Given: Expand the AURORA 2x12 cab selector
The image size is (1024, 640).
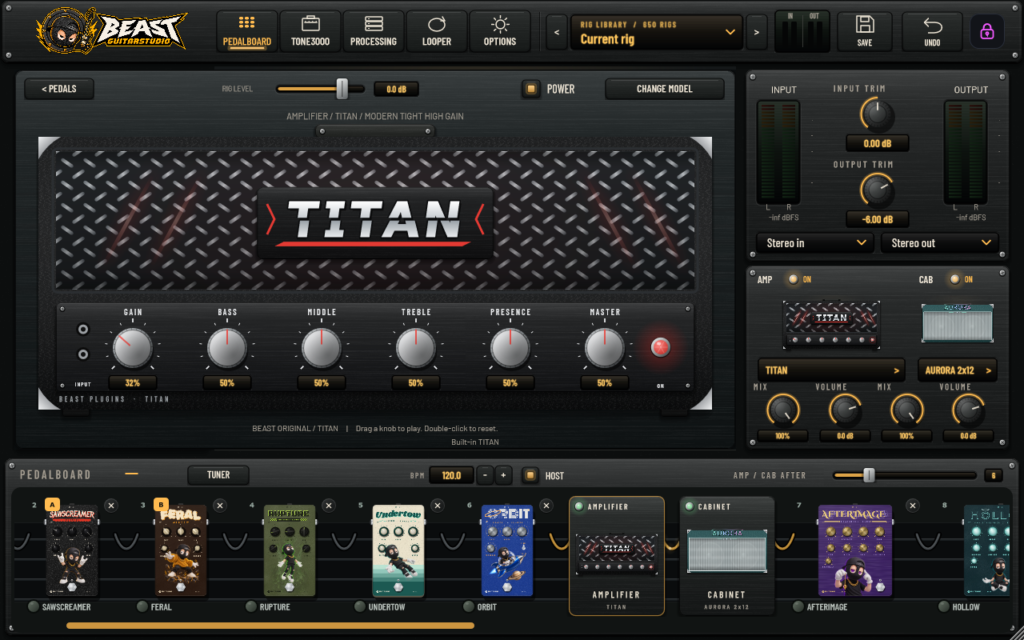Looking at the screenshot, I should pyautogui.click(x=957, y=370).
